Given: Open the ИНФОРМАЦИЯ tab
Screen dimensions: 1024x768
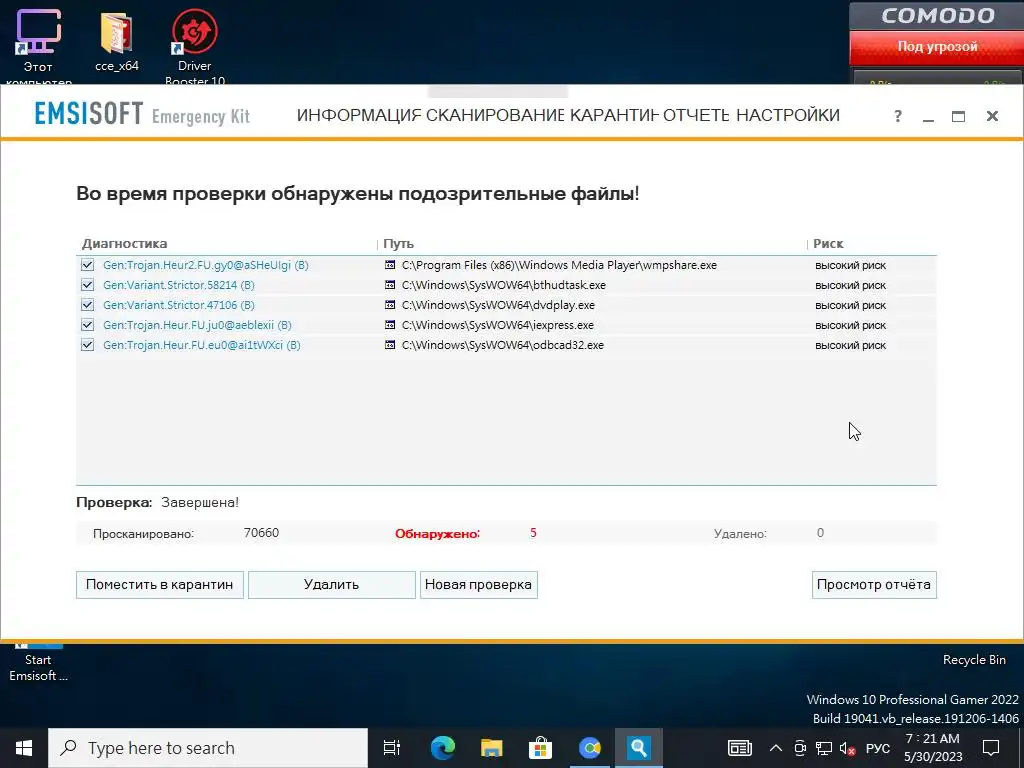Looking at the screenshot, I should click(x=359, y=115).
